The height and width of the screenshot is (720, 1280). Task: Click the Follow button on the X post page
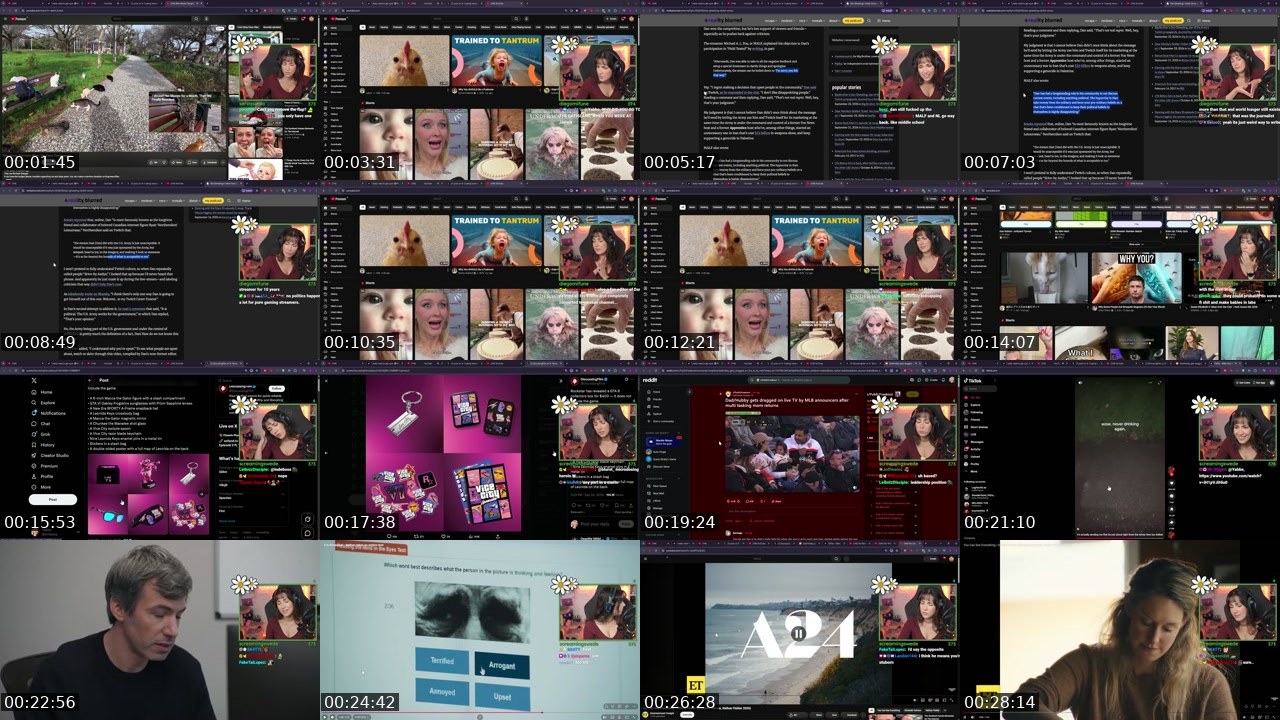click(277, 389)
